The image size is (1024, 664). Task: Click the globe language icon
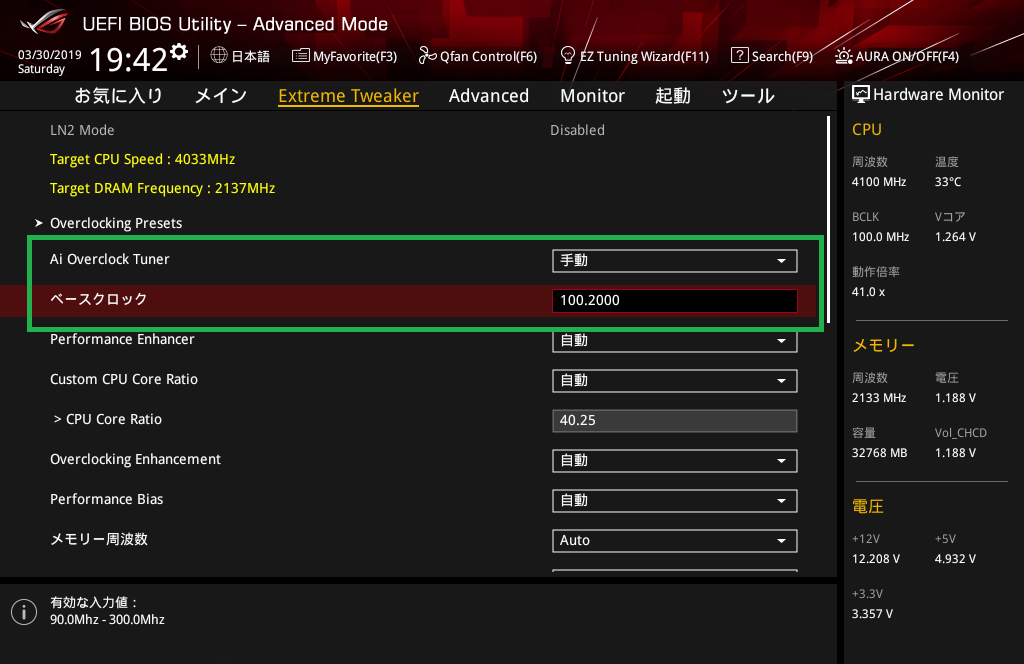[x=219, y=56]
